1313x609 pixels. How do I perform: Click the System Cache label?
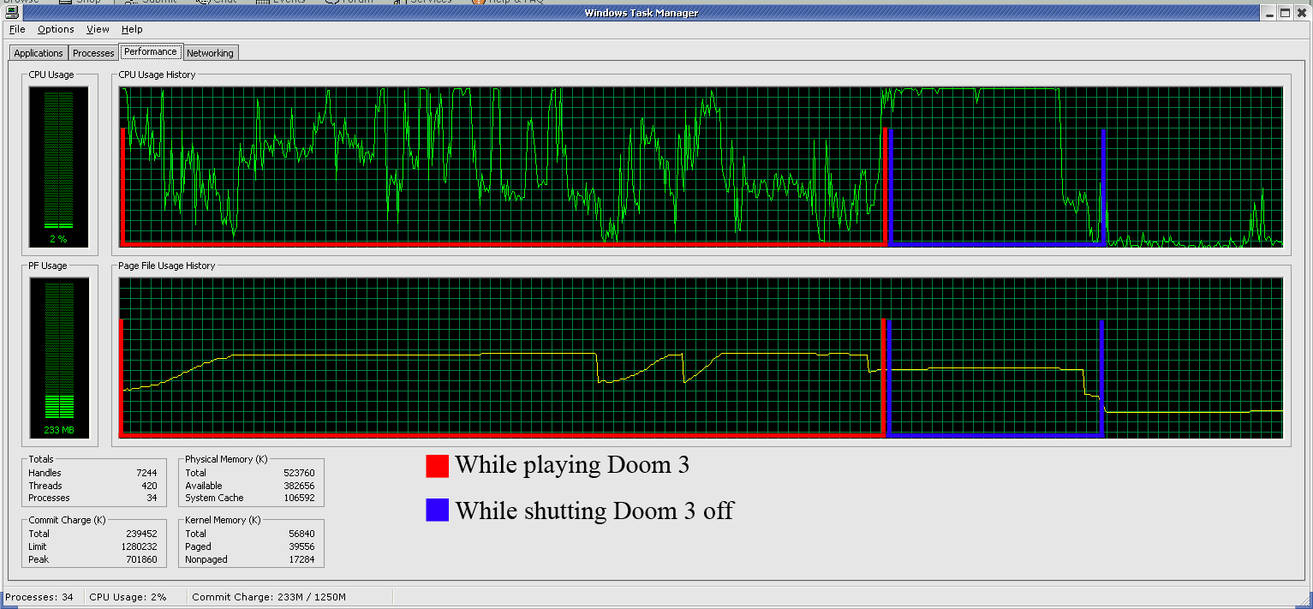[215, 498]
